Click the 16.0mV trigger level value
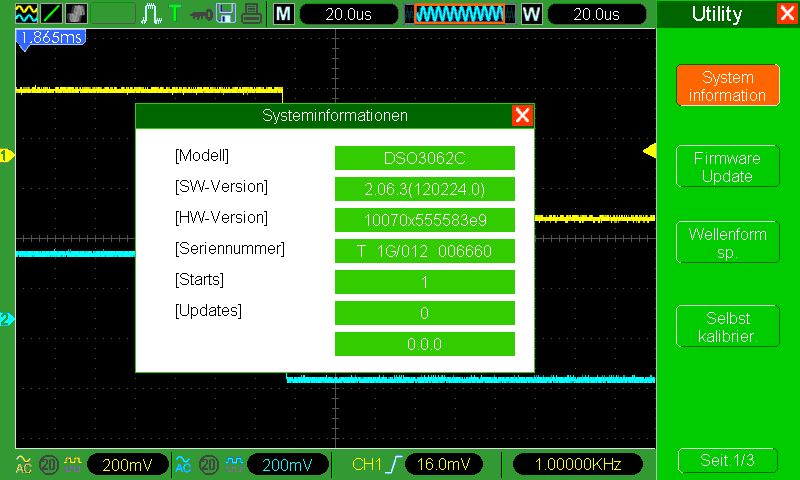Image resolution: width=800 pixels, height=480 pixels. pyautogui.click(x=443, y=464)
